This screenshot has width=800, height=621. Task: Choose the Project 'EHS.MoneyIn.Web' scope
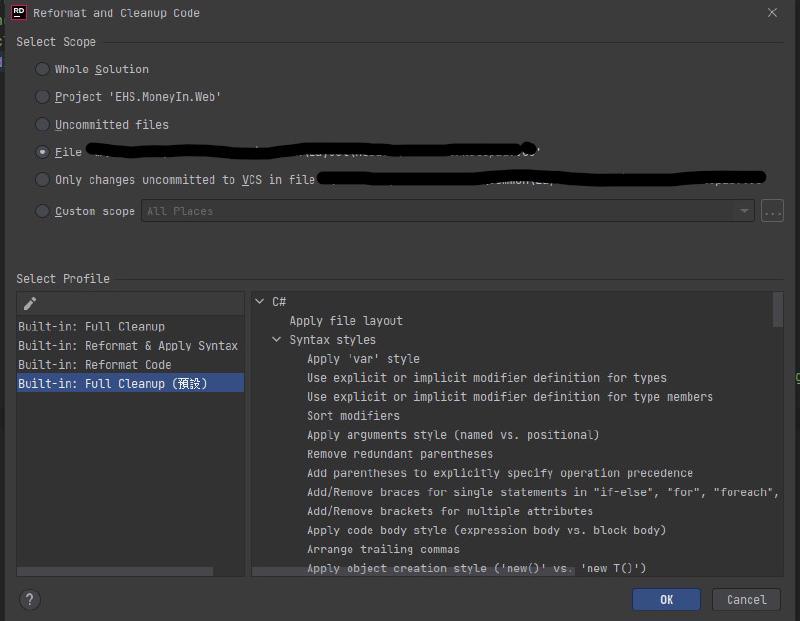coord(42,97)
